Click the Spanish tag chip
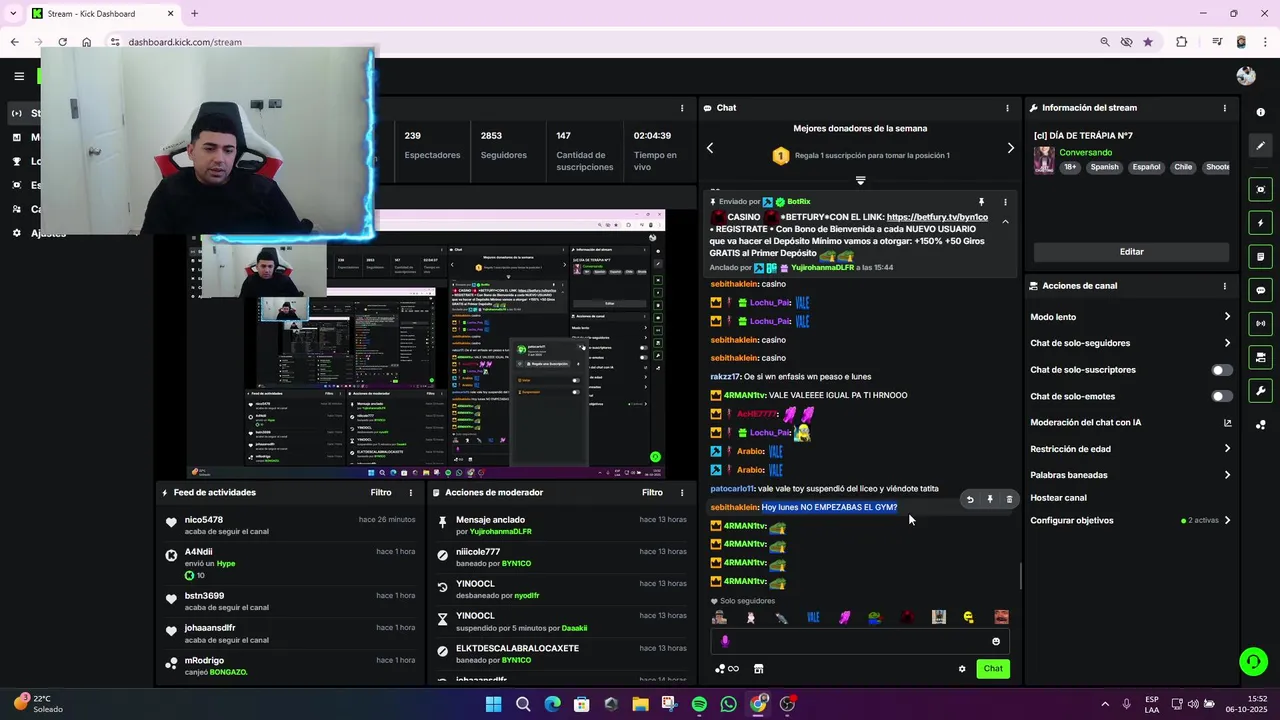This screenshot has height=720, width=1280. pyautogui.click(x=1104, y=167)
